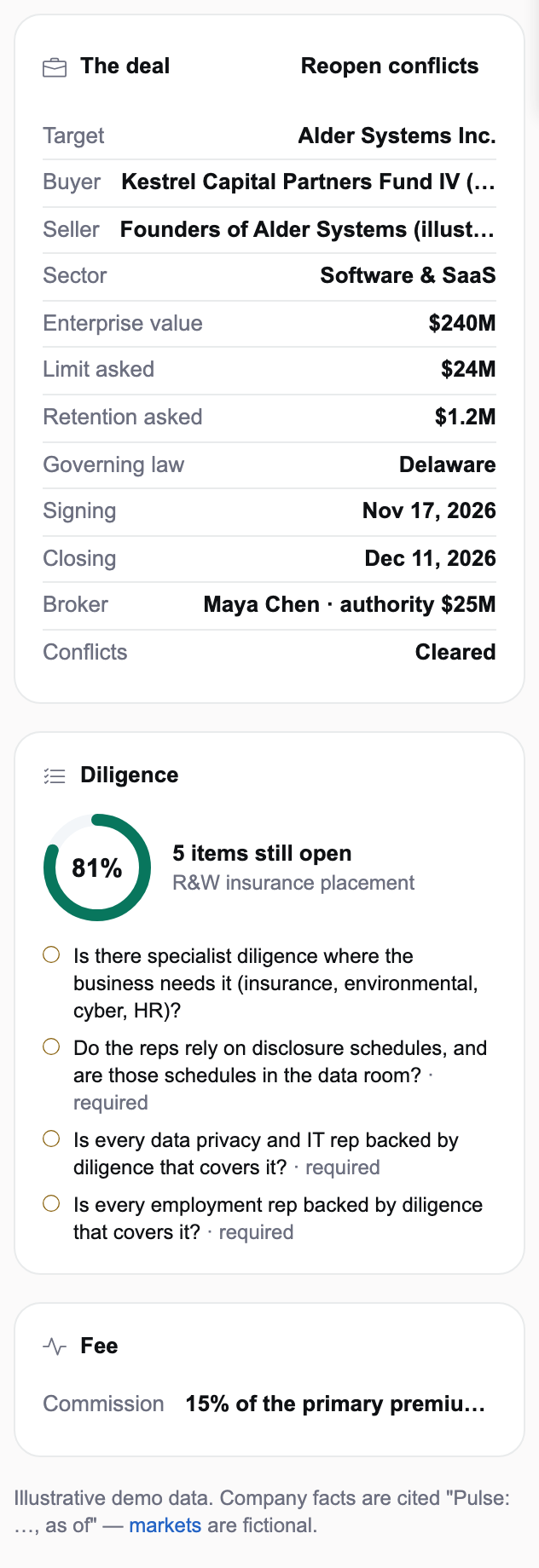Expand the truncated Seller value Founders of Alder
The height and width of the screenshot is (1568, 539).
click(308, 229)
